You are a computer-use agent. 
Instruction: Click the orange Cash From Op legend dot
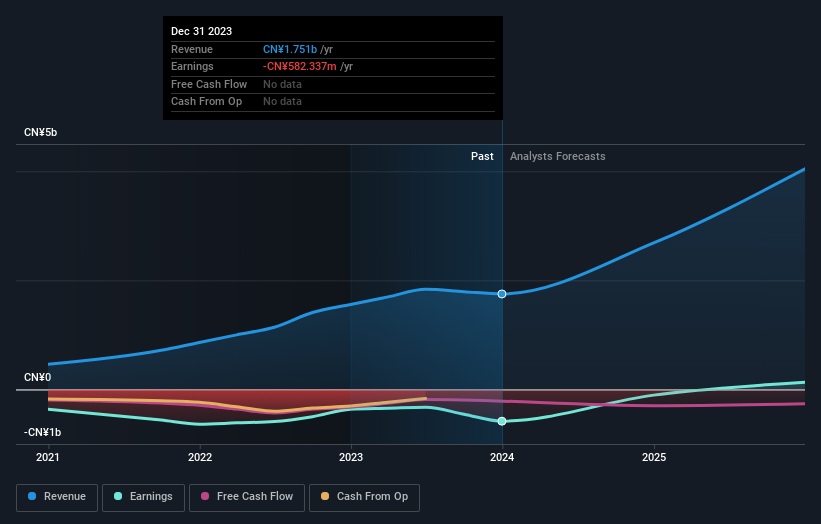pos(325,496)
